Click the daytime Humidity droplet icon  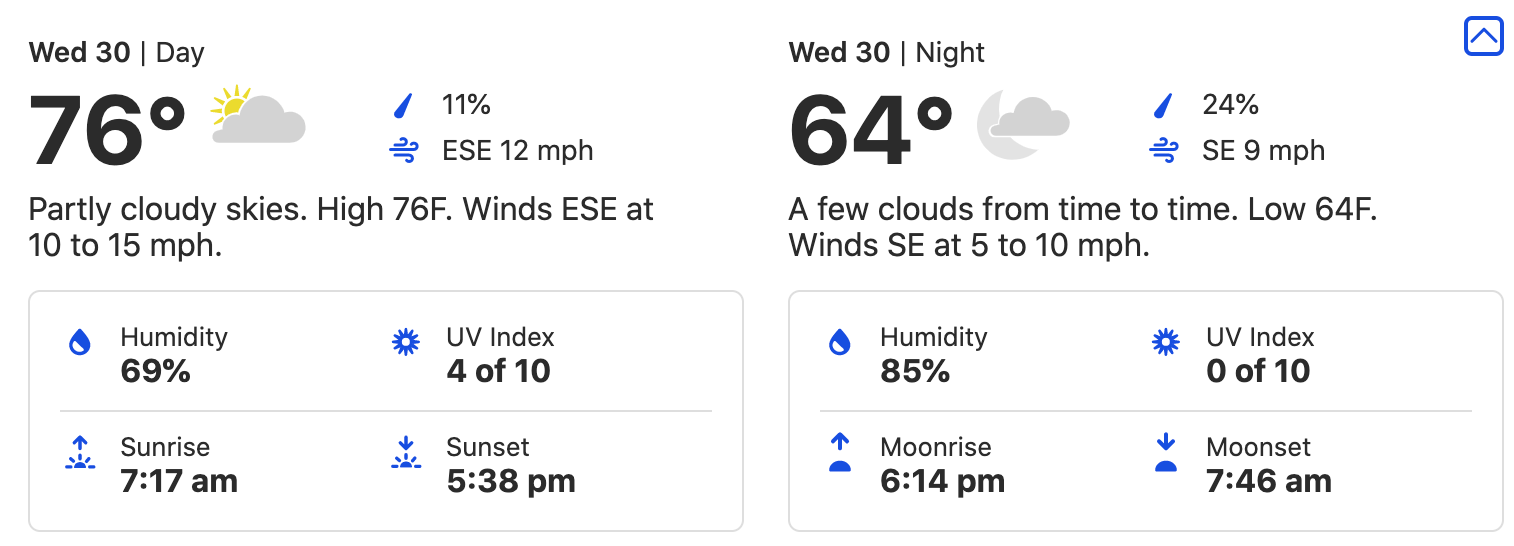80,343
